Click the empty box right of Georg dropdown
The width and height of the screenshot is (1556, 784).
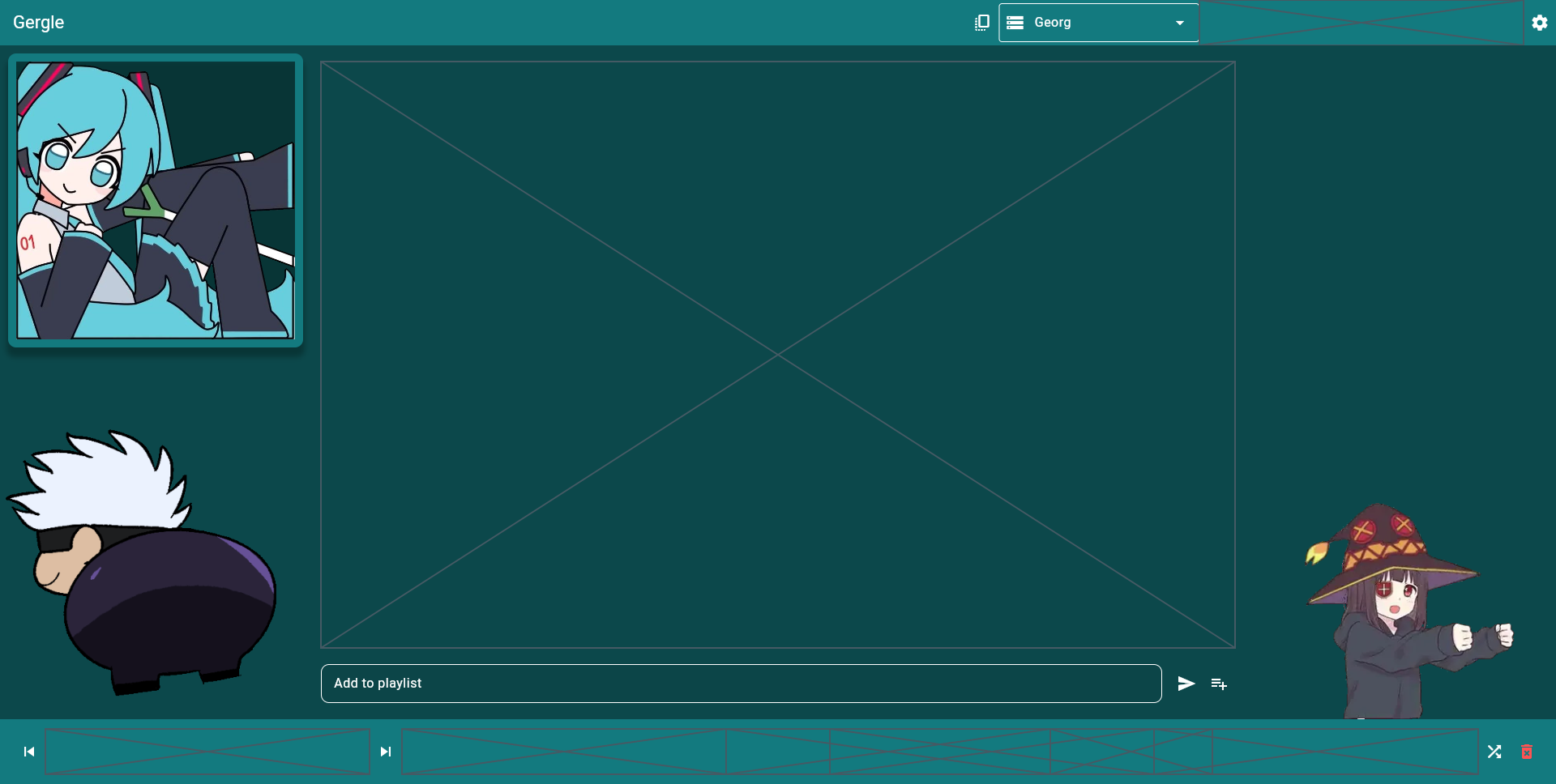pos(1361,23)
